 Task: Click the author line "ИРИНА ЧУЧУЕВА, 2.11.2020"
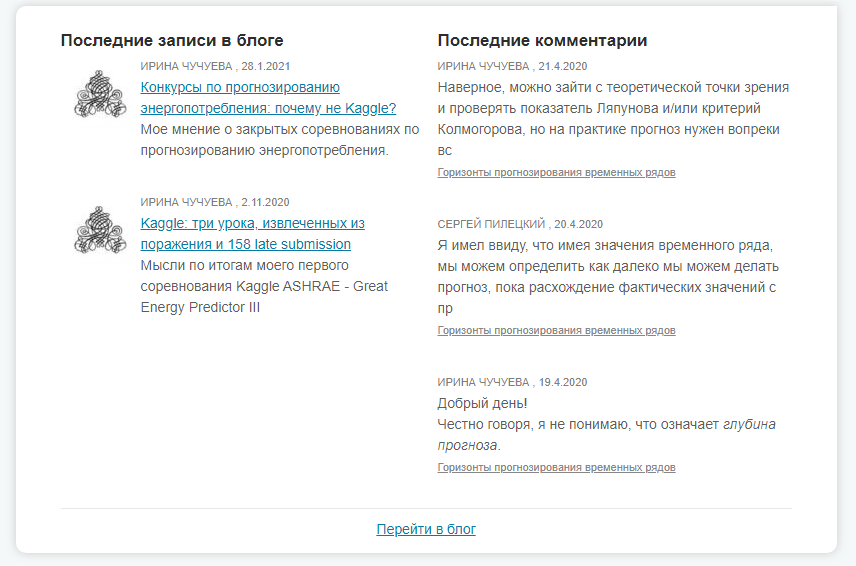[215, 202]
